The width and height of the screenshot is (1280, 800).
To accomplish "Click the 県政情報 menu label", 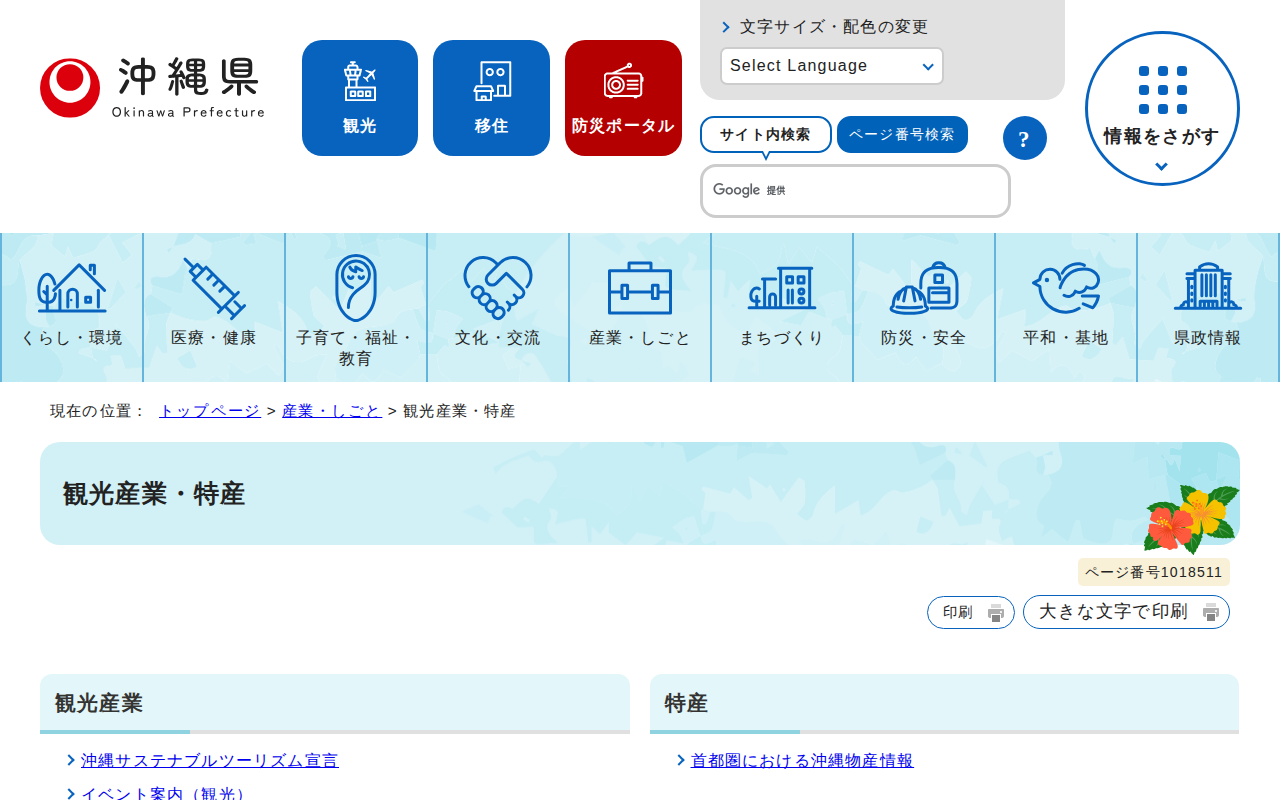I will tap(1208, 338).
